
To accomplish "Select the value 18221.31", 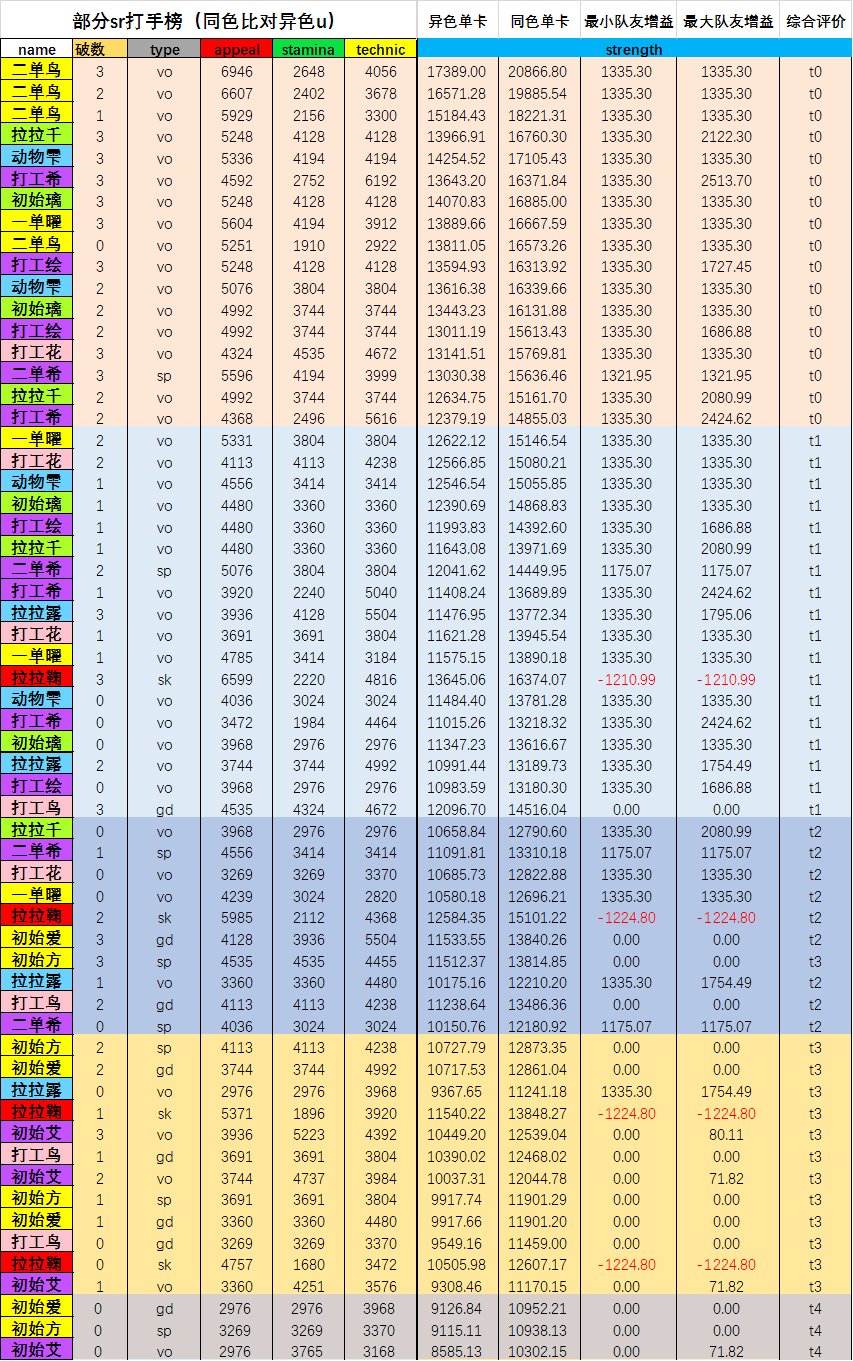I will point(538,114).
